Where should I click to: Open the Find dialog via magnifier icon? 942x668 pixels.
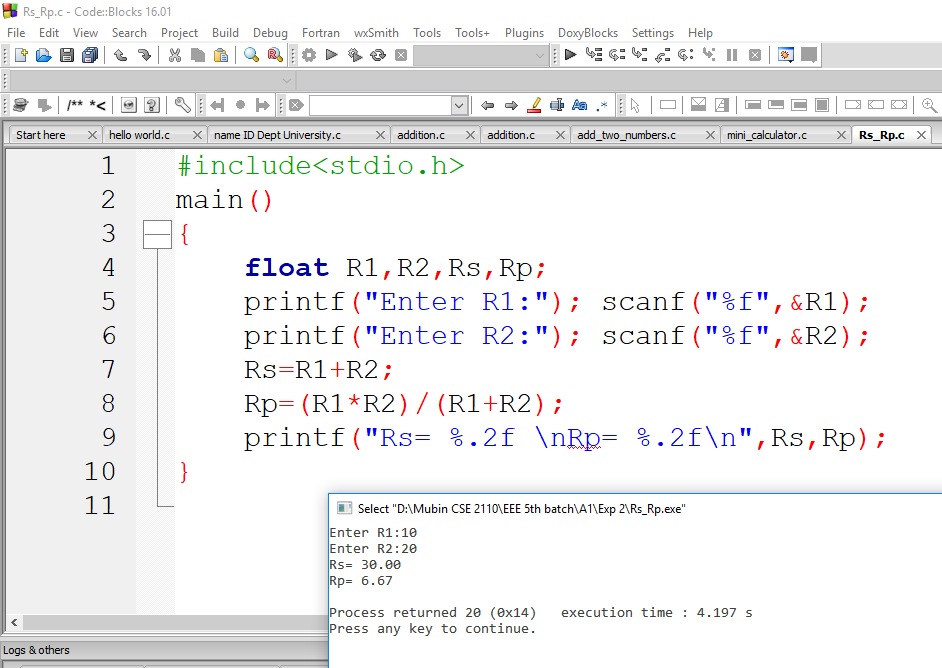pyautogui.click(x=251, y=55)
